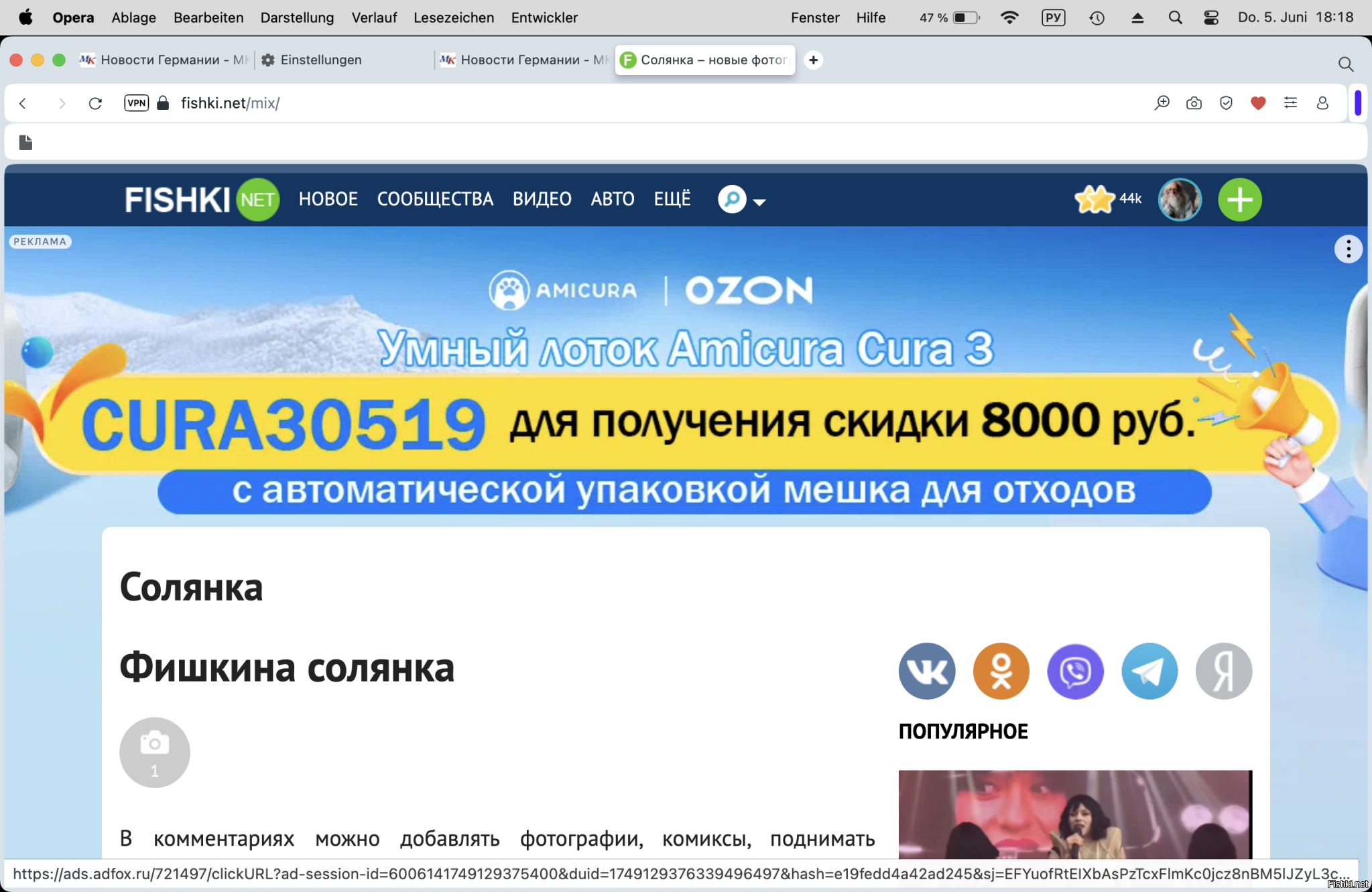Click the site search magnifier circle
This screenshot has height=892, width=1372.
[x=732, y=199]
